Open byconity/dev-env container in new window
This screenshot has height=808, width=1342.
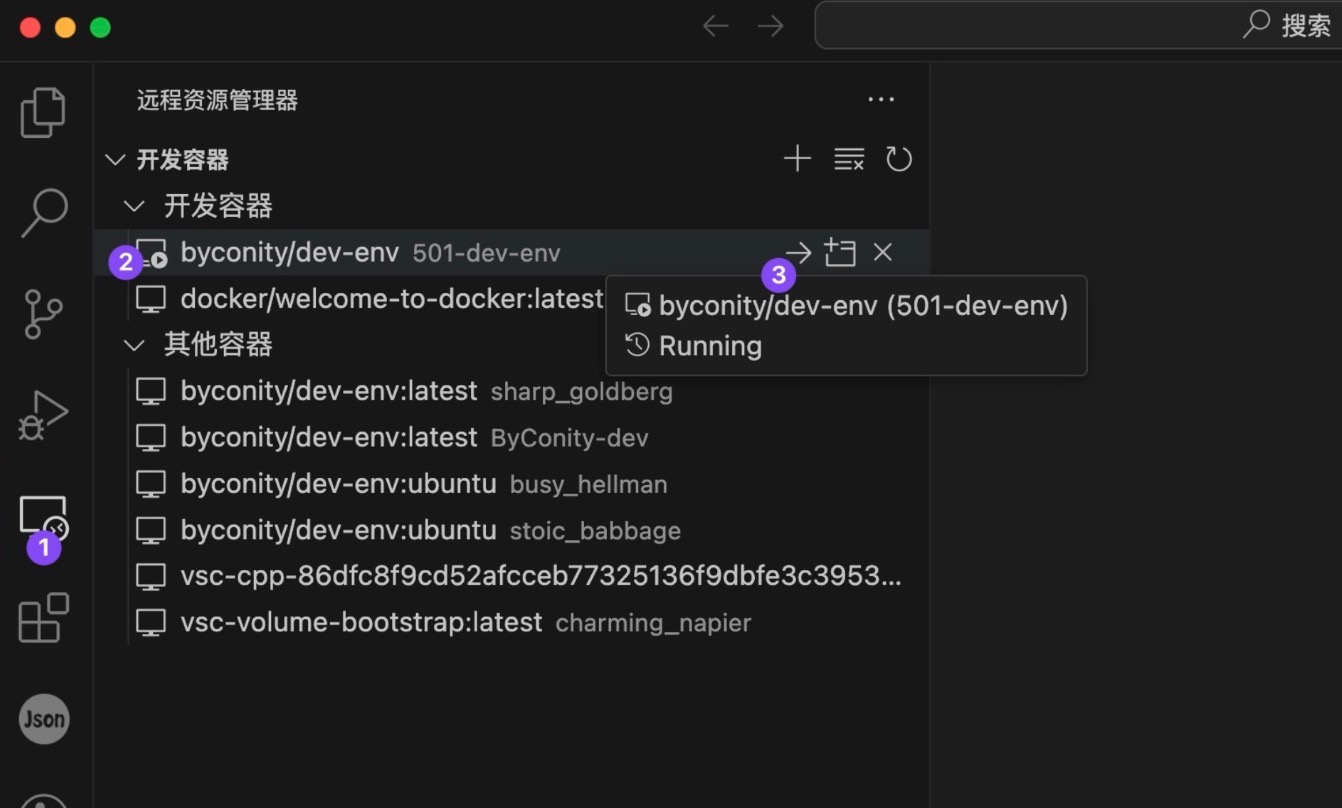point(840,253)
